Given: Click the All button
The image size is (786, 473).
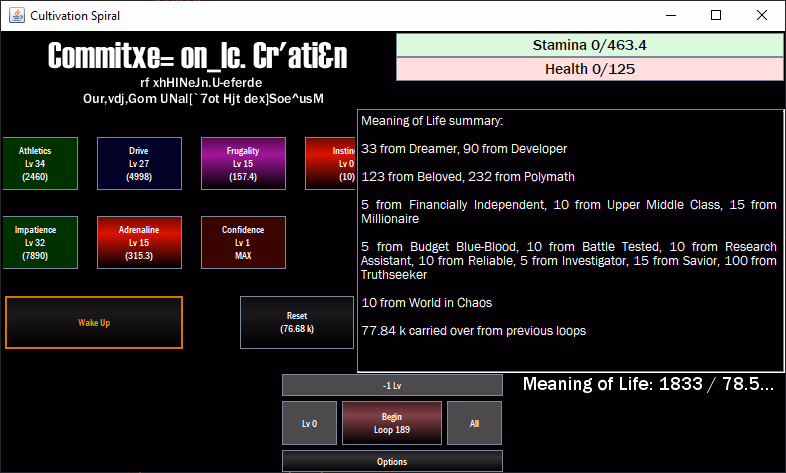Looking at the screenshot, I should tap(474, 423).
